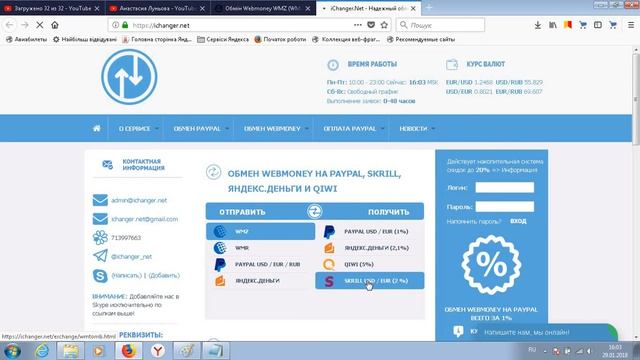Click the admin@ichanger.net email link
The width and height of the screenshot is (640, 360).
139,200
